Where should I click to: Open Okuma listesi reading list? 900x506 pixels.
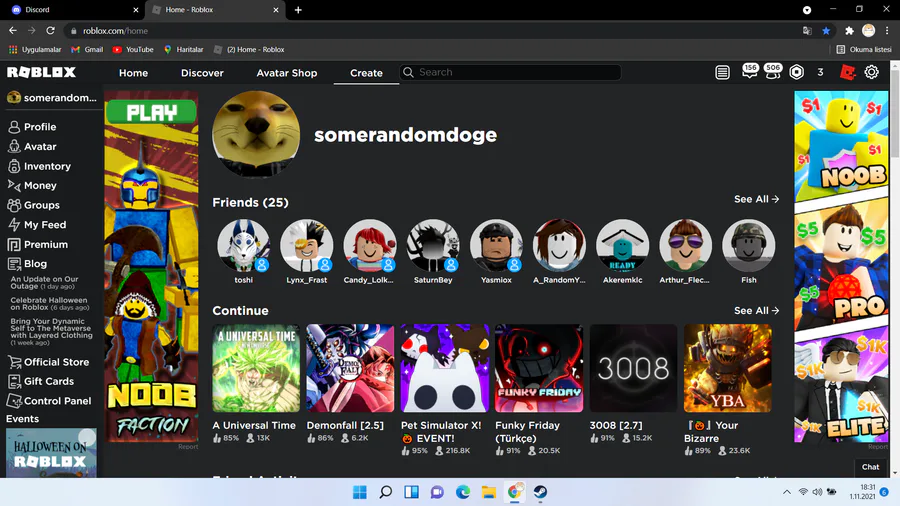point(864,49)
